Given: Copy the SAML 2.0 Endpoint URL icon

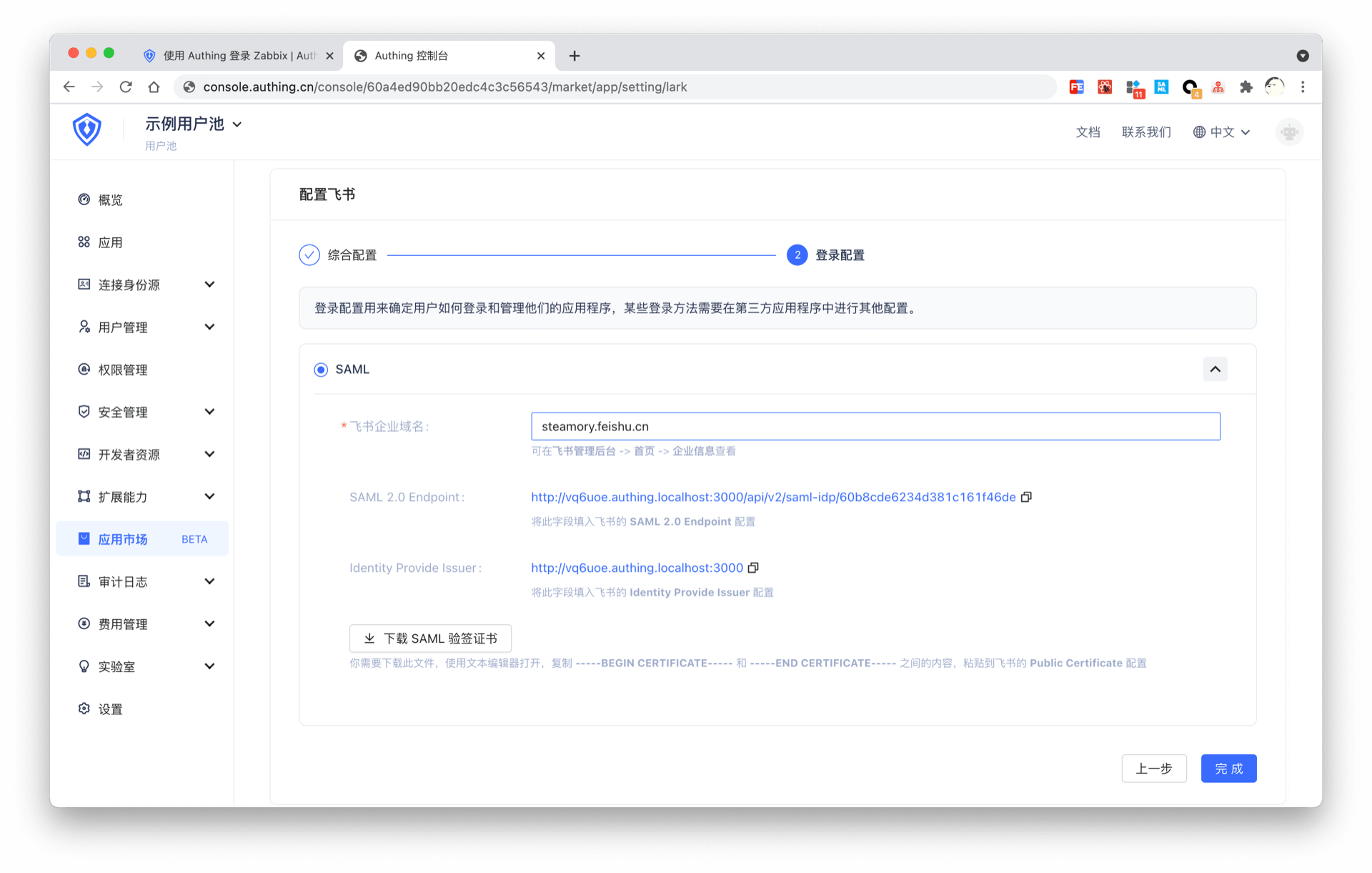Looking at the screenshot, I should [1026, 497].
